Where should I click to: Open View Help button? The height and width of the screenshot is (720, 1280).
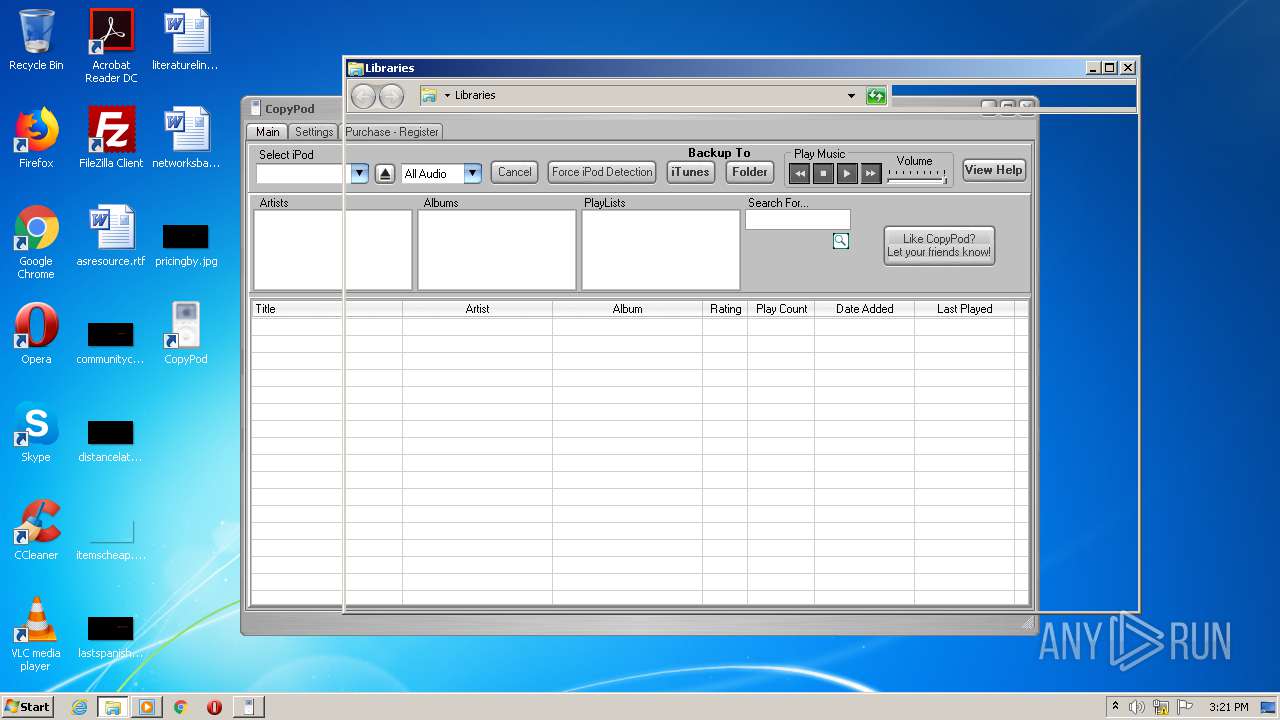(x=993, y=170)
